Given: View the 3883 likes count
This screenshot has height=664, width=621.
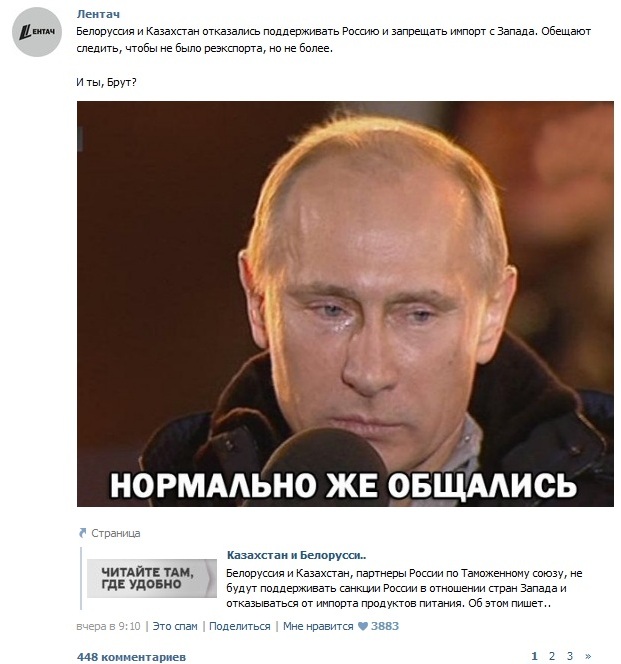Looking at the screenshot, I should click(385, 626).
